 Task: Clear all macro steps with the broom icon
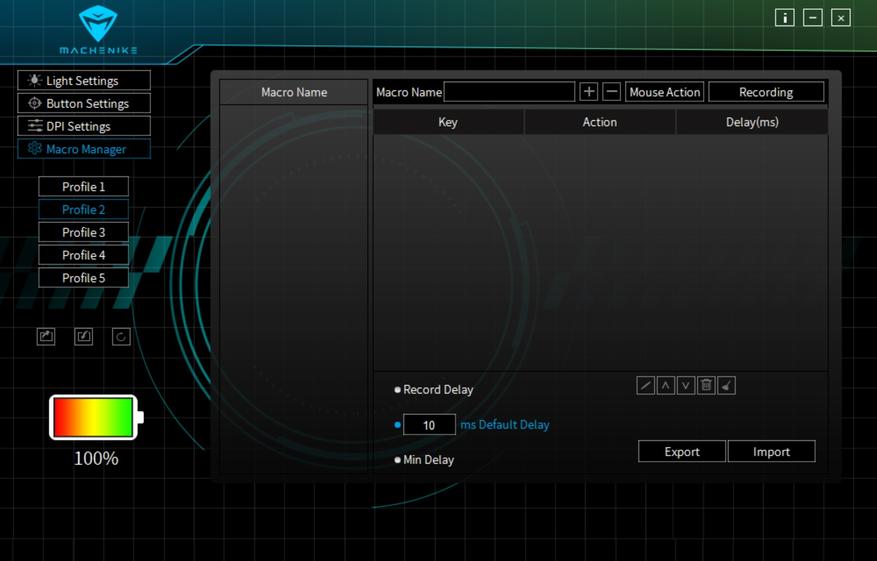coord(727,386)
